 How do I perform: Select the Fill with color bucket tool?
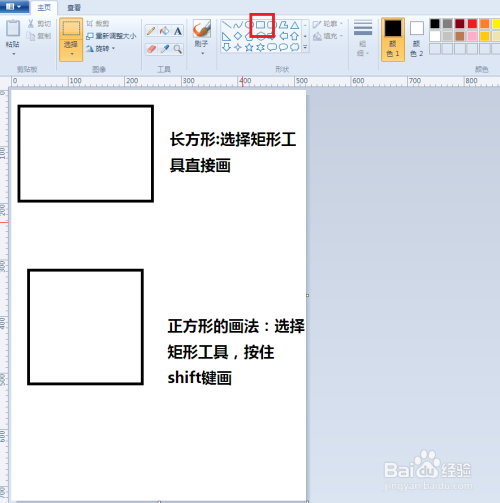click(x=164, y=31)
